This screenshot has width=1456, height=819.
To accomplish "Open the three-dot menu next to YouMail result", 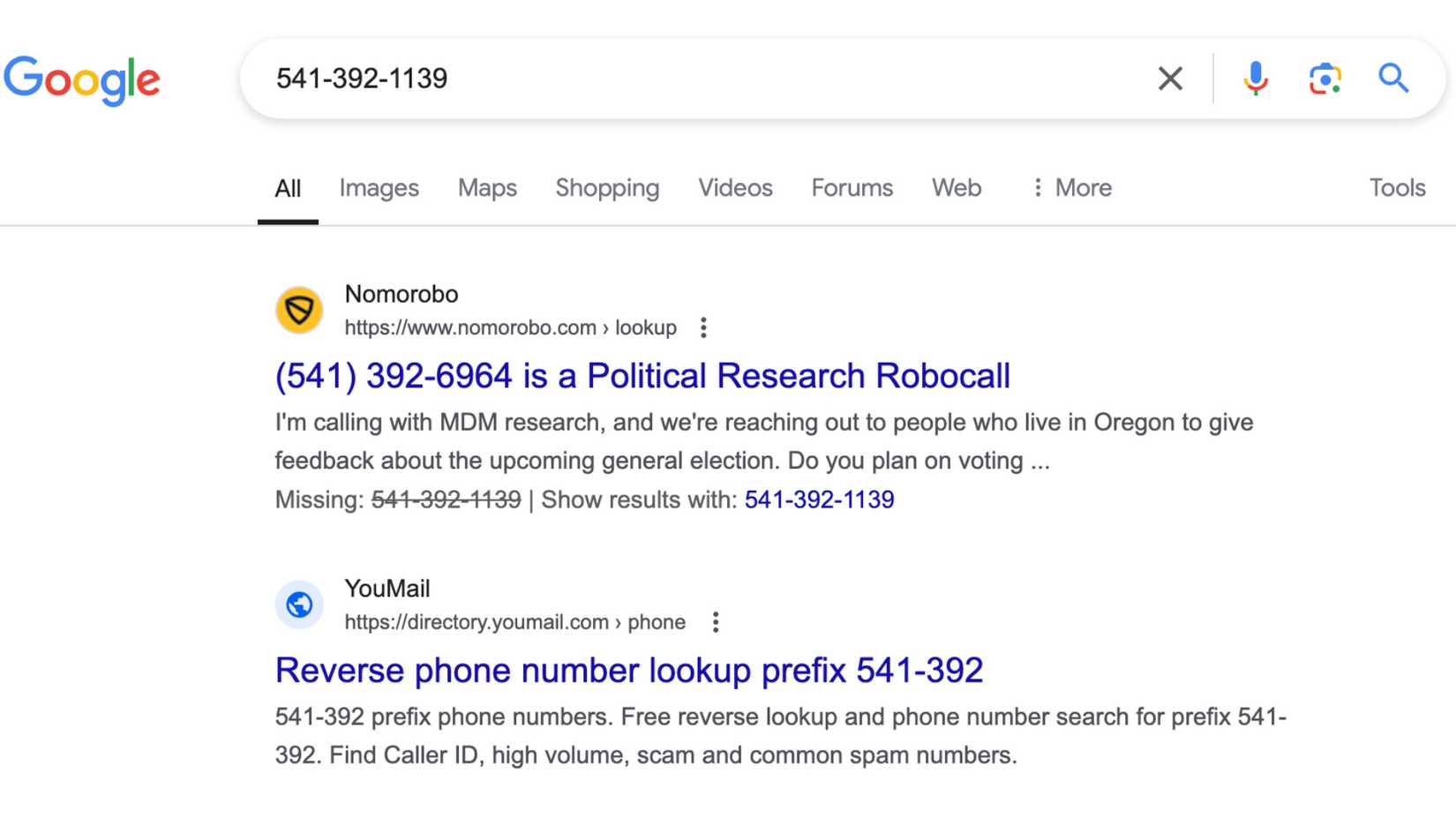I will pos(715,622).
